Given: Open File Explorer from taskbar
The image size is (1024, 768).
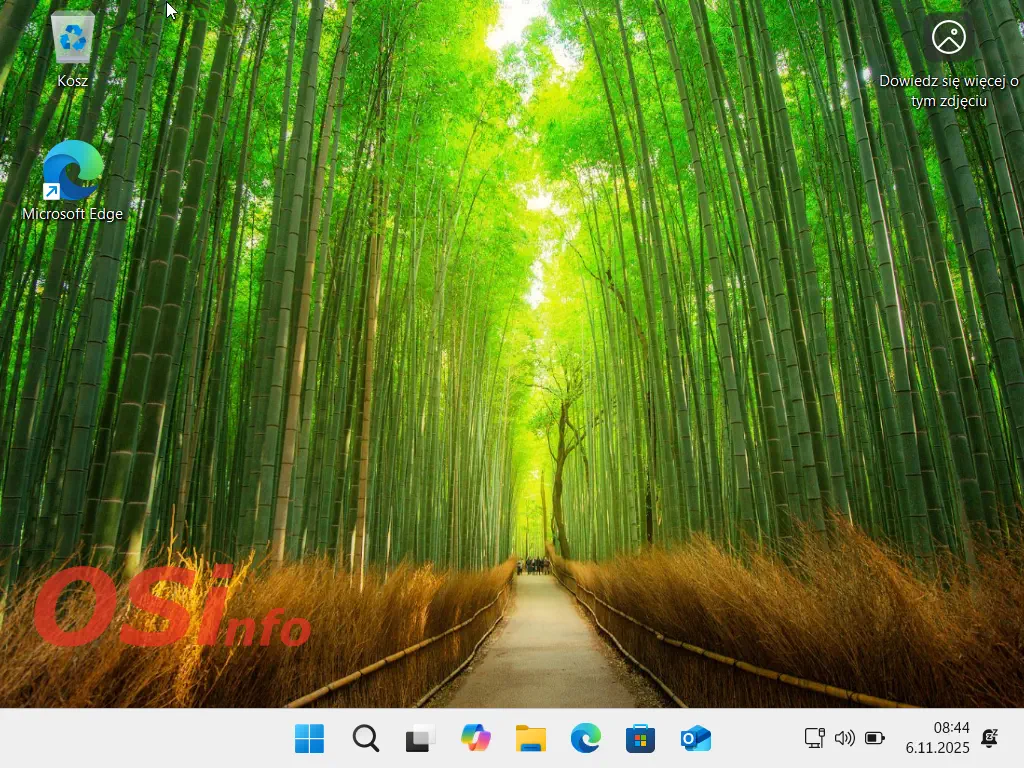Looking at the screenshot, I should pyautogui.click(x=531, y=739).
